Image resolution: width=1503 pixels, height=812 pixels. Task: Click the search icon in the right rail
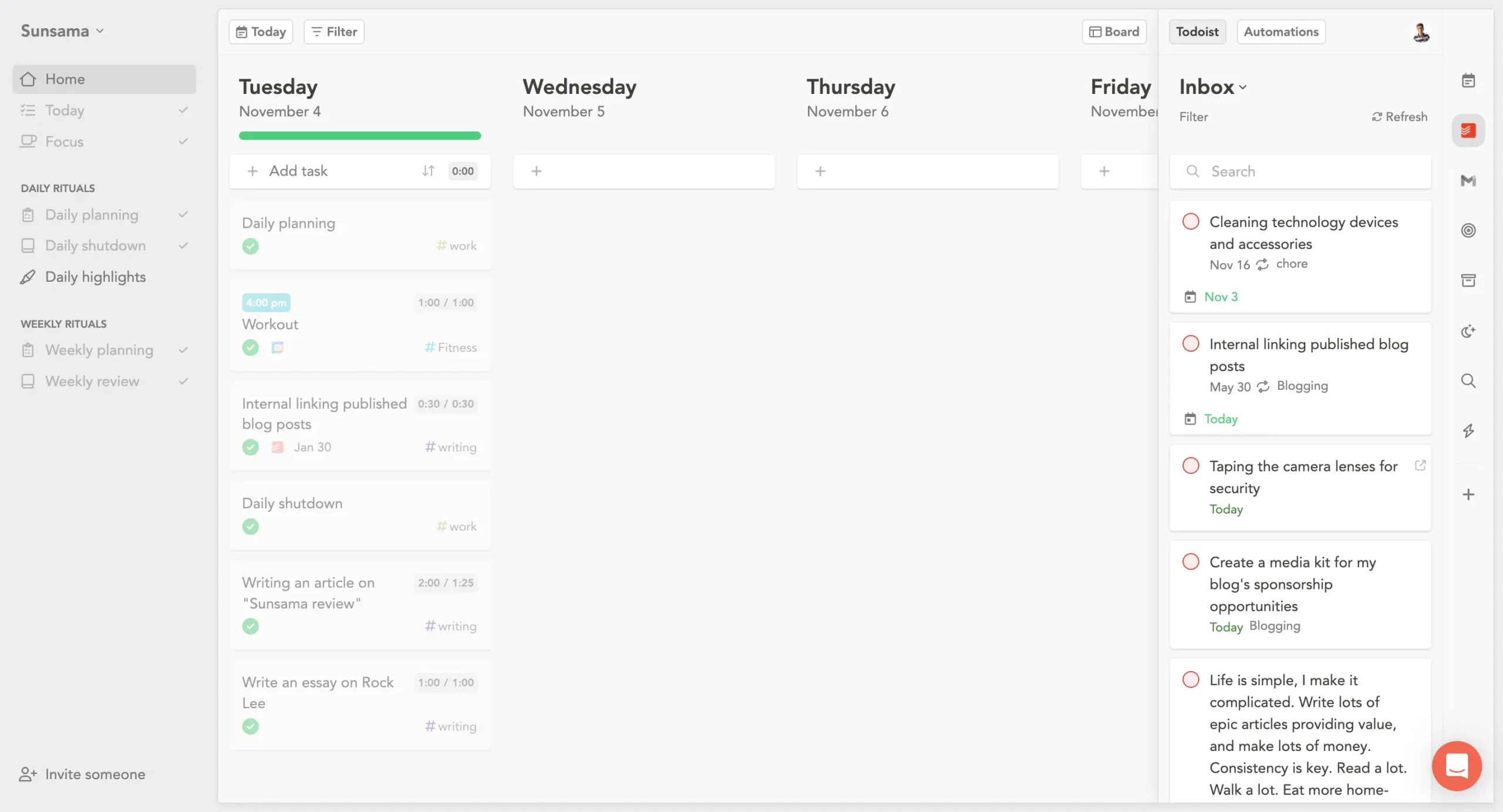[1468, 380]
